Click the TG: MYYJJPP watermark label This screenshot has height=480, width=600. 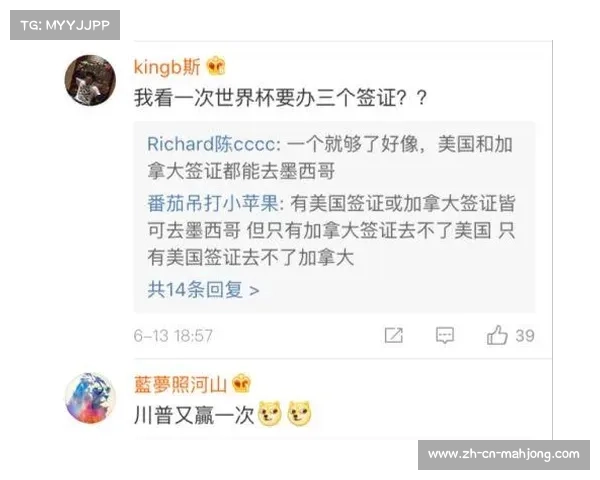(65, 25)
